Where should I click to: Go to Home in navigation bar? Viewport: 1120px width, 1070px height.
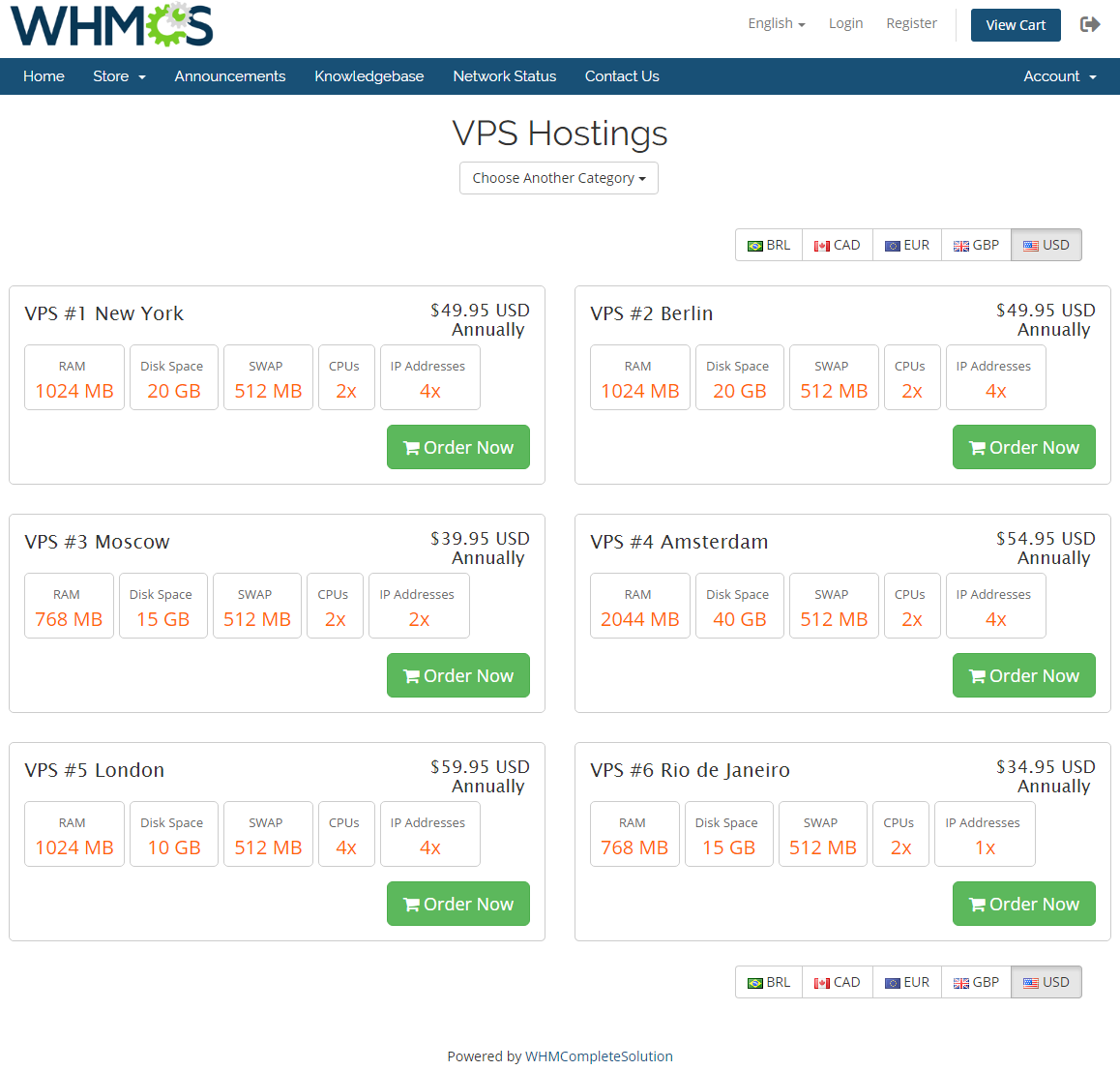(x=44, y=76)
